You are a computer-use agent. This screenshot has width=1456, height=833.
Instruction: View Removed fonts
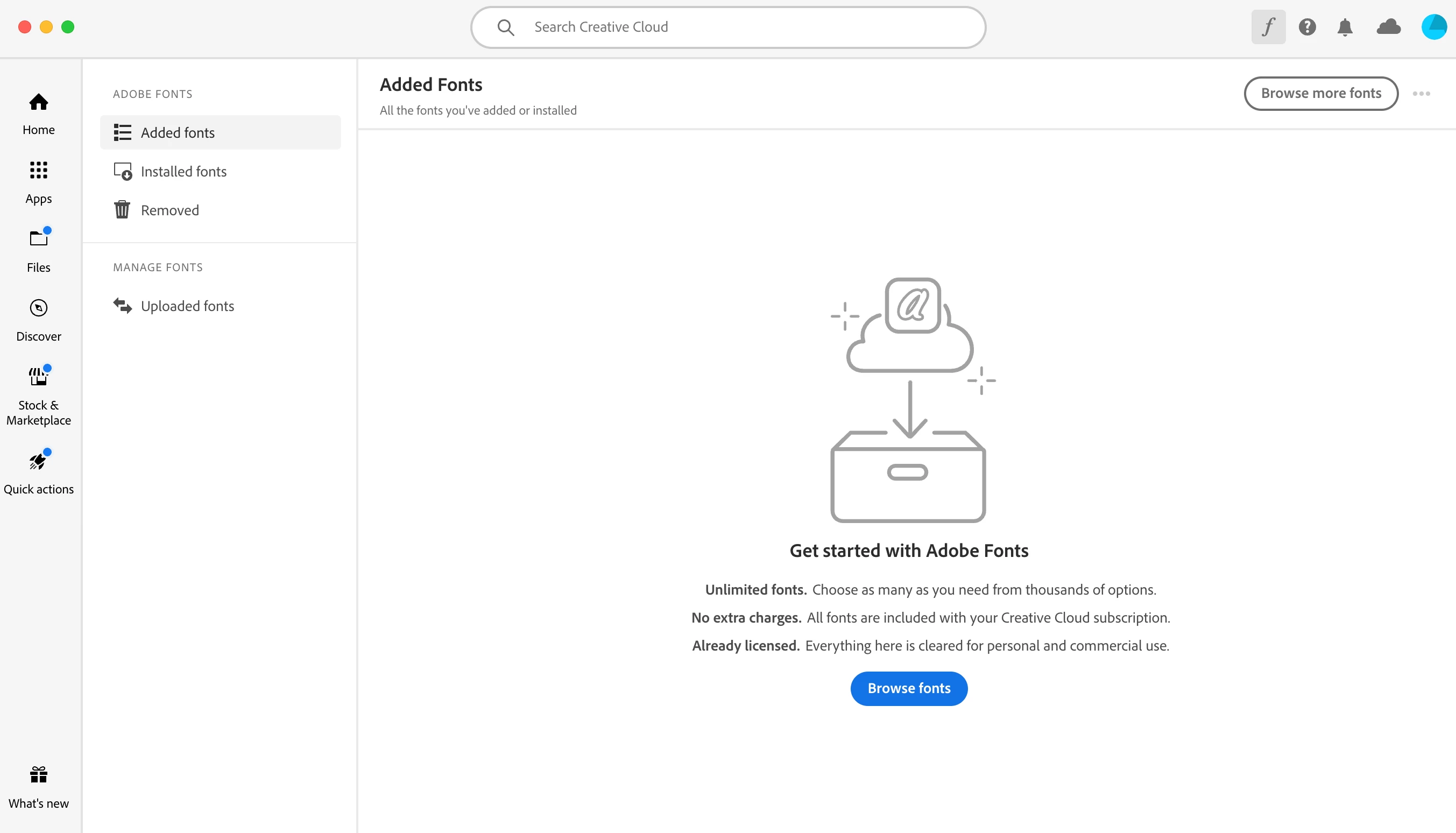[169, 210]
